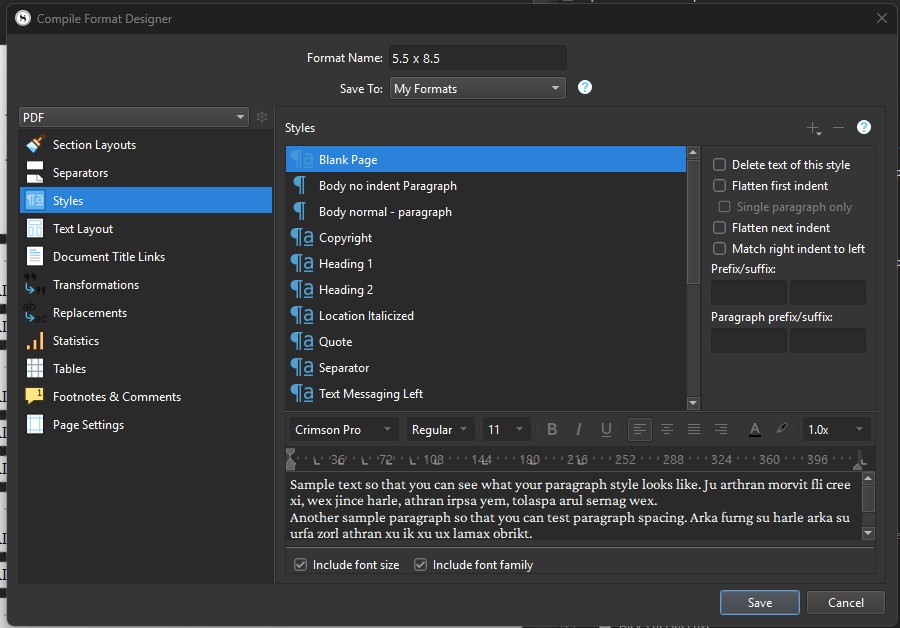
Task: Add a new style with plus icon
Action: 813,128
